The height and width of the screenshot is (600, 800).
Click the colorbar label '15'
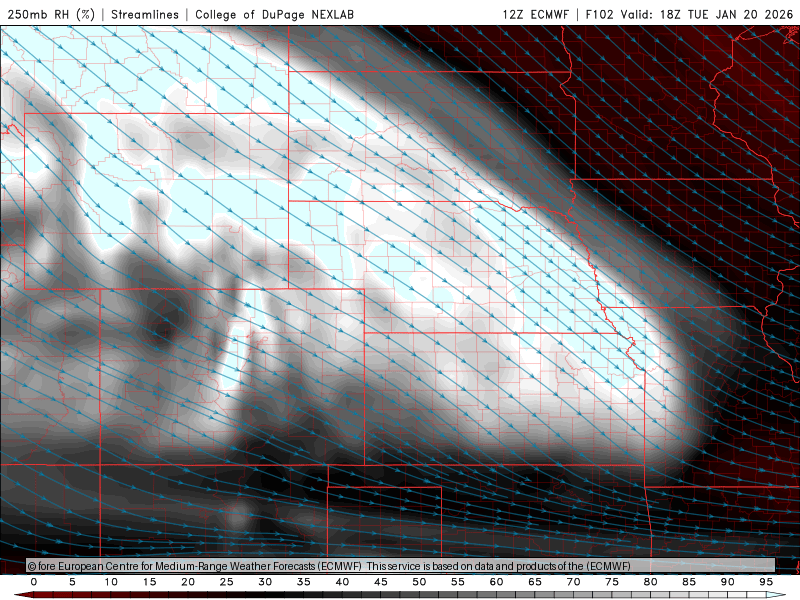149,582
